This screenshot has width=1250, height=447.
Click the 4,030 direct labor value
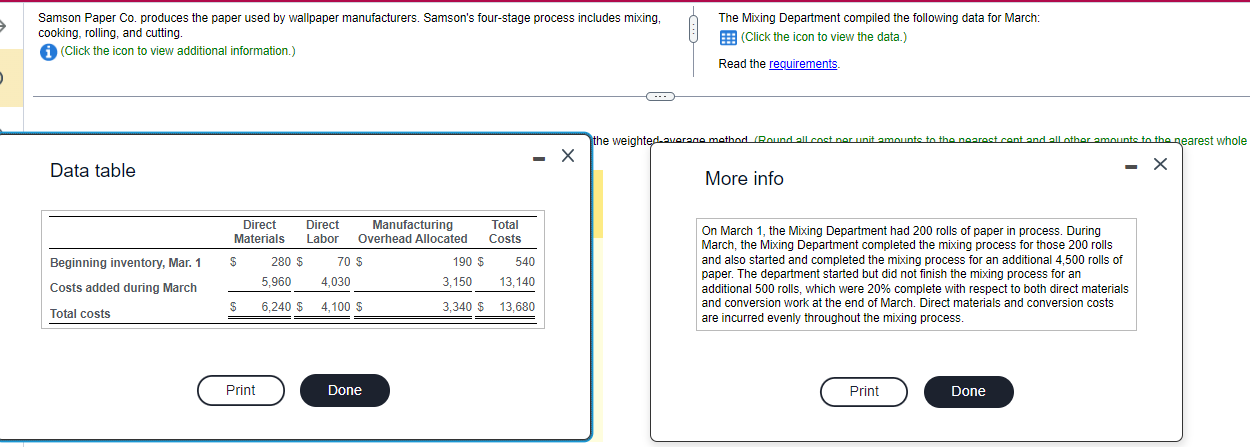[x=334, y=282]
